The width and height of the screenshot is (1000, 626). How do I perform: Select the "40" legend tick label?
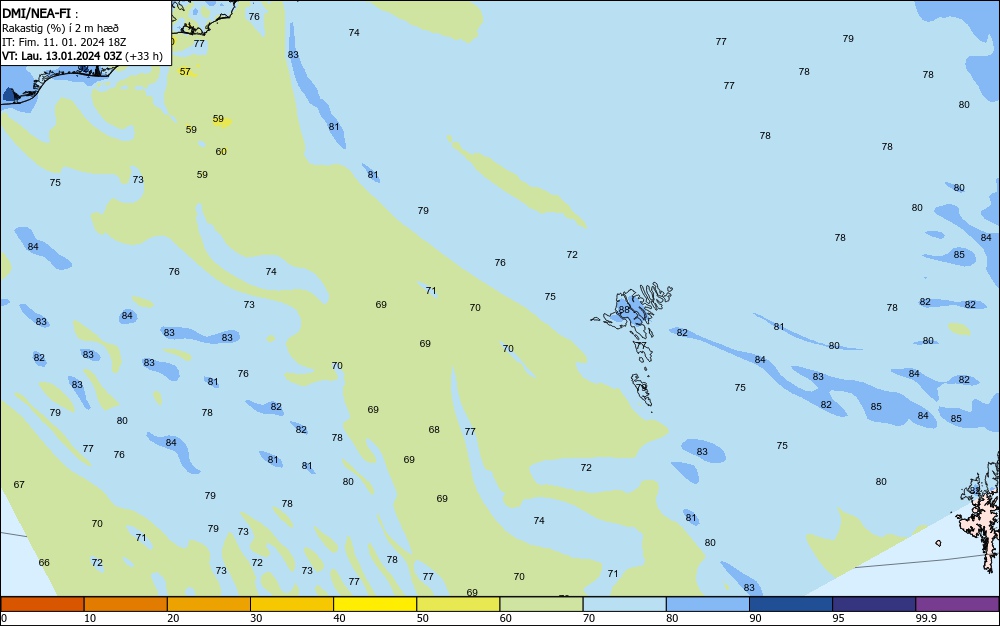click(339, 618)
